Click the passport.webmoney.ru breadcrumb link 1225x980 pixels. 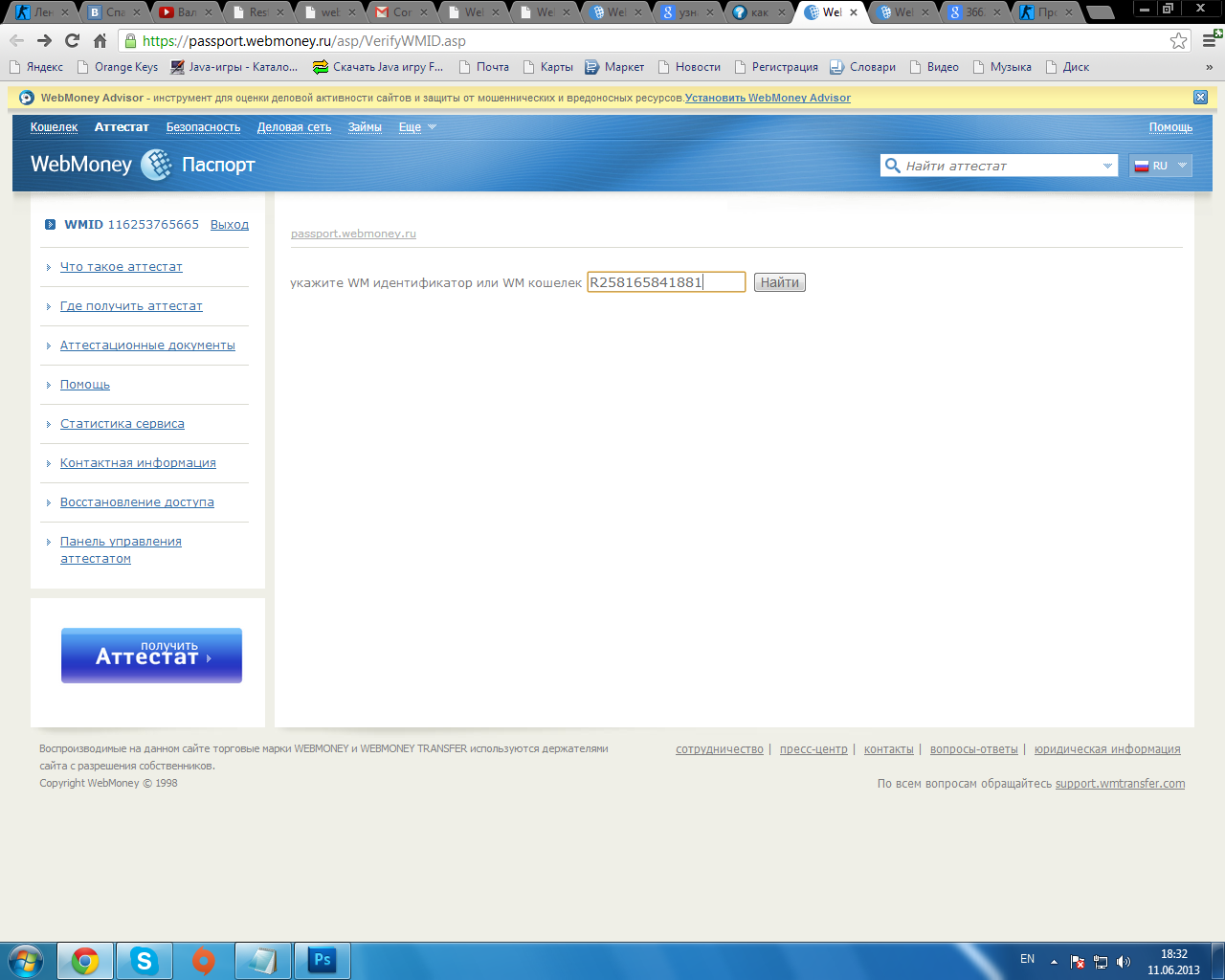[x=353, y=234]
